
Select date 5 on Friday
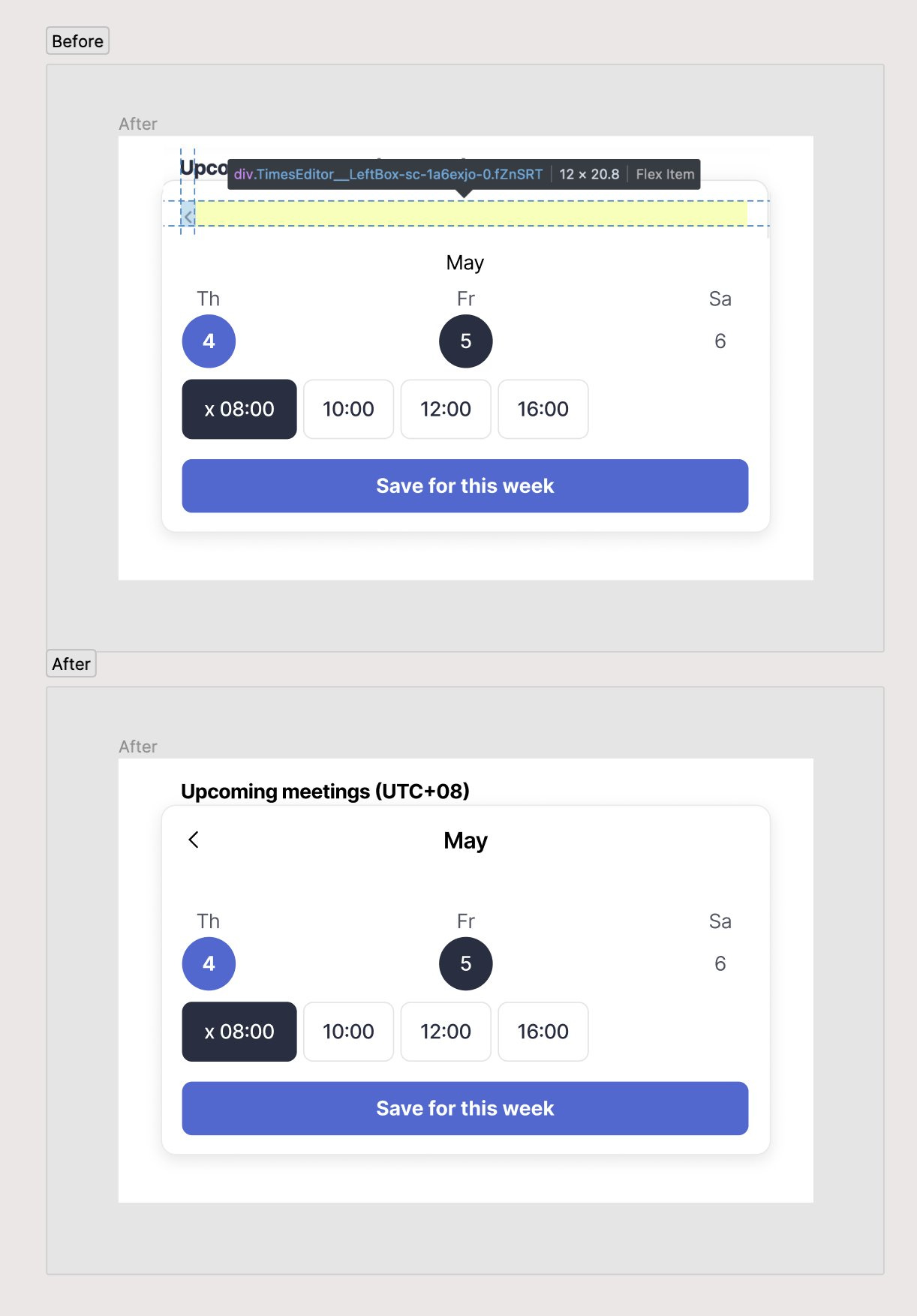point(465,341)
